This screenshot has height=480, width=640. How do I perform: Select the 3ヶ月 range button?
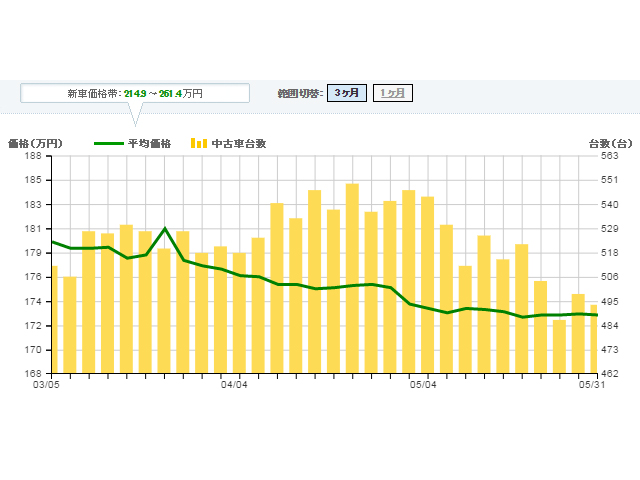coord(347,93)
